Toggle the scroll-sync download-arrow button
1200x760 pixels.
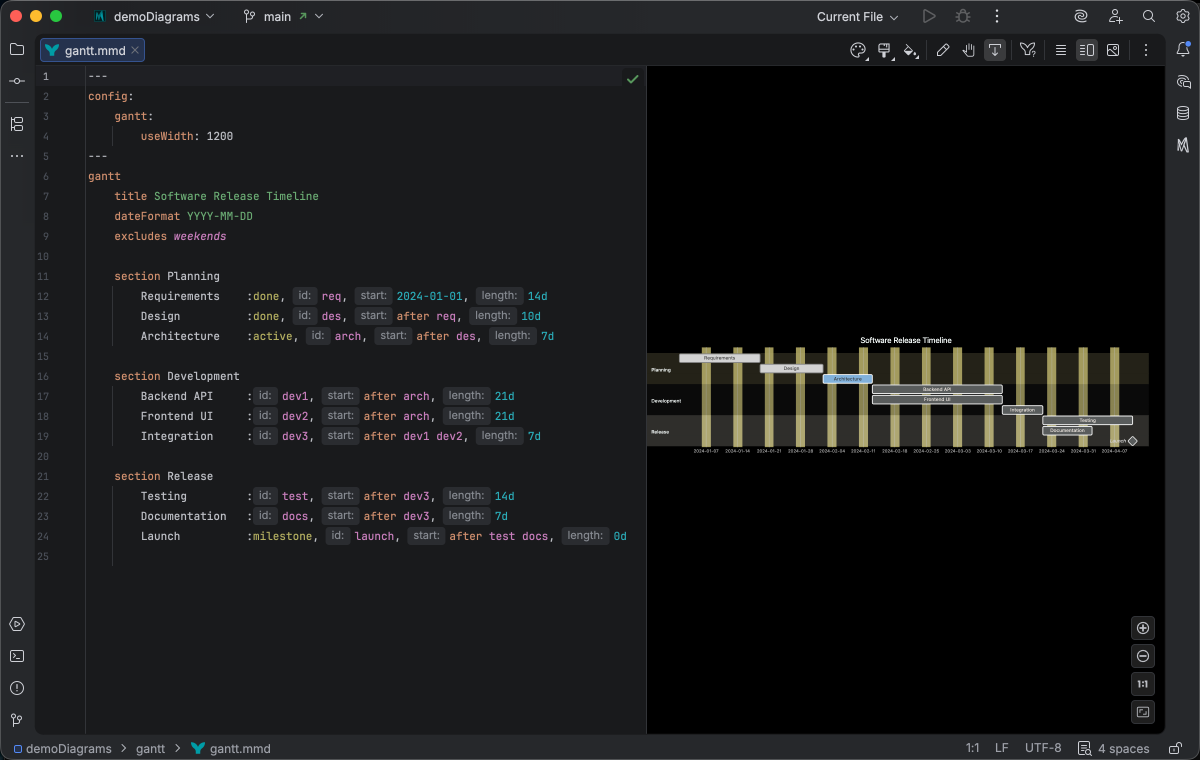click(x=995, y=50)
